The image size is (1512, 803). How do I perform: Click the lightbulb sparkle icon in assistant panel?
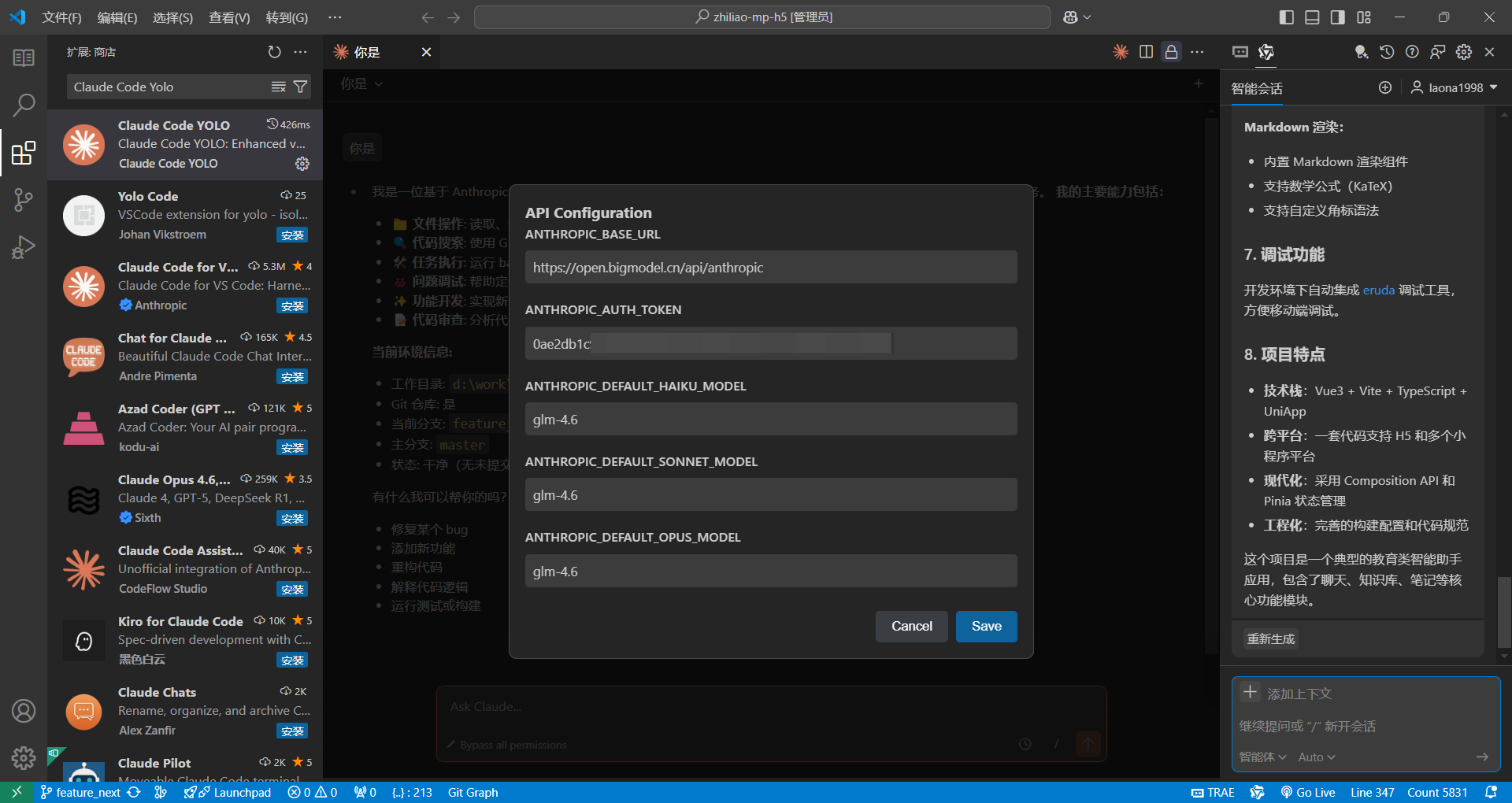[x=1361, y=52]
